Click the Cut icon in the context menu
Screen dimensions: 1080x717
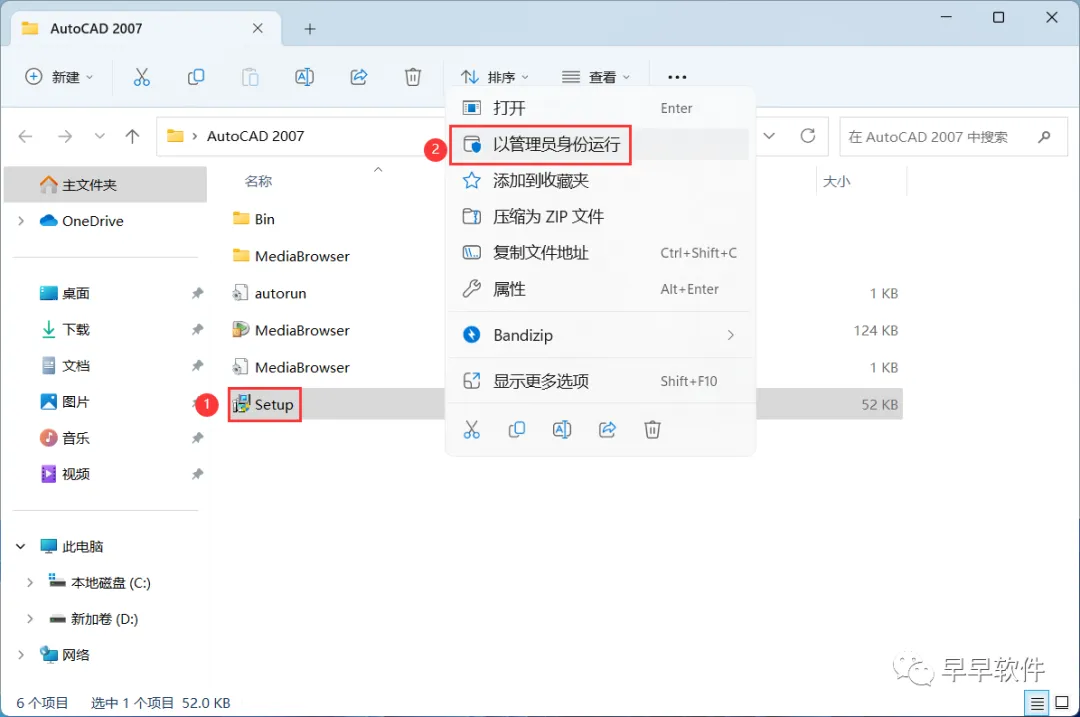pyautogui.click(x=471, y=430)
